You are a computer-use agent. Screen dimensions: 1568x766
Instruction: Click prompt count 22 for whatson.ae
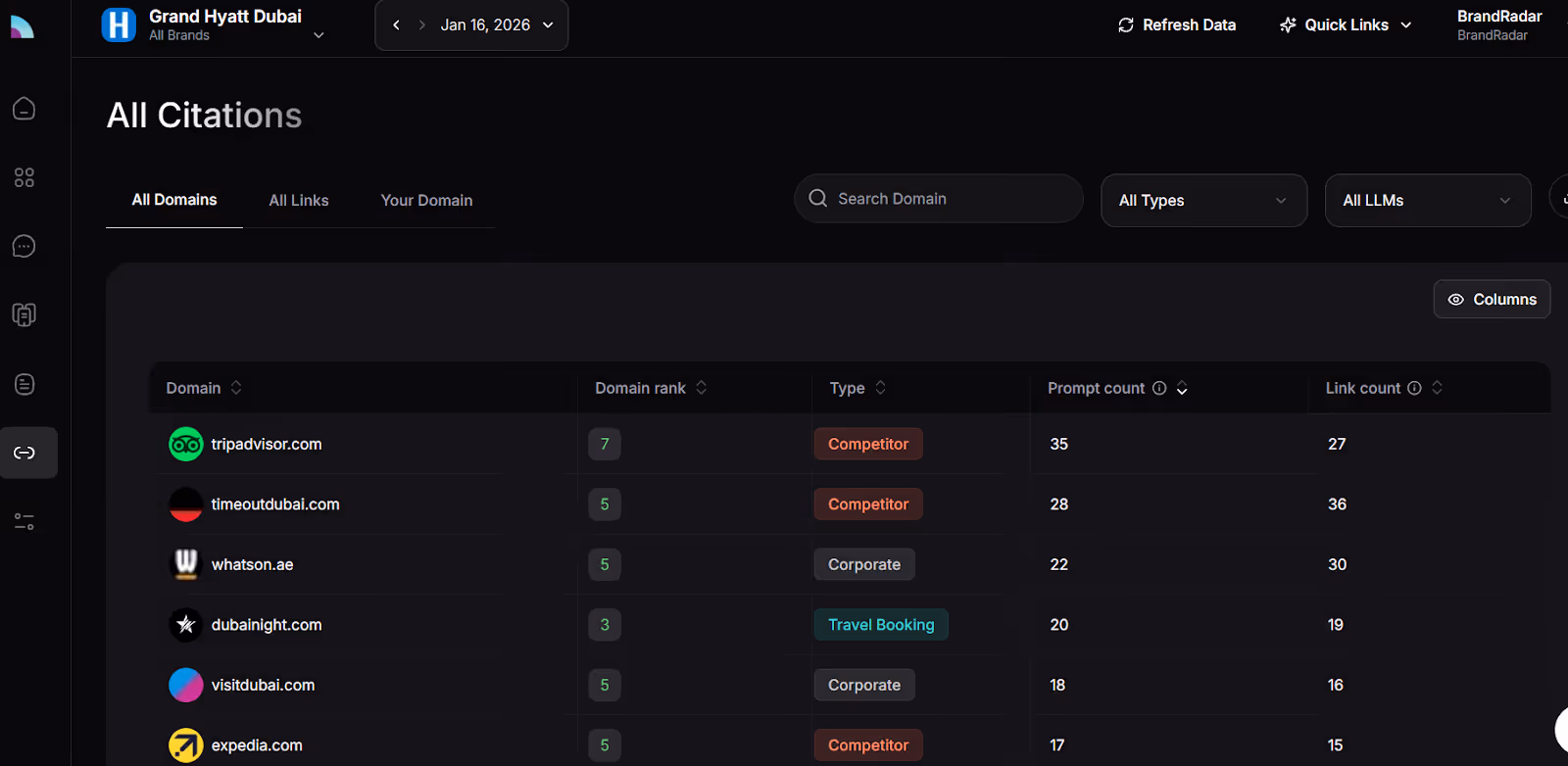click(x=1059, y=564)
